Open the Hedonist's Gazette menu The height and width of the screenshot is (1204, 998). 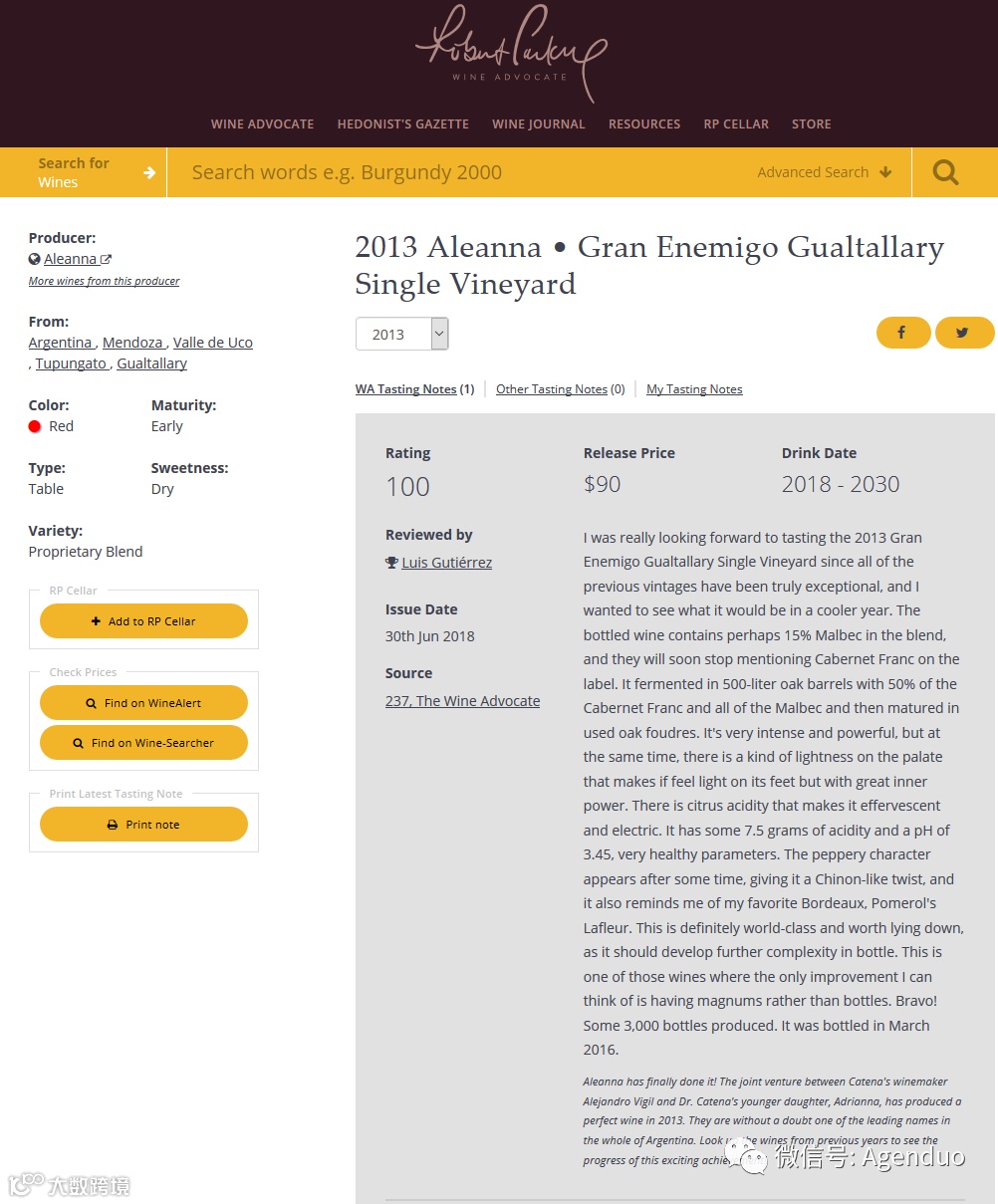pos(402,124)
